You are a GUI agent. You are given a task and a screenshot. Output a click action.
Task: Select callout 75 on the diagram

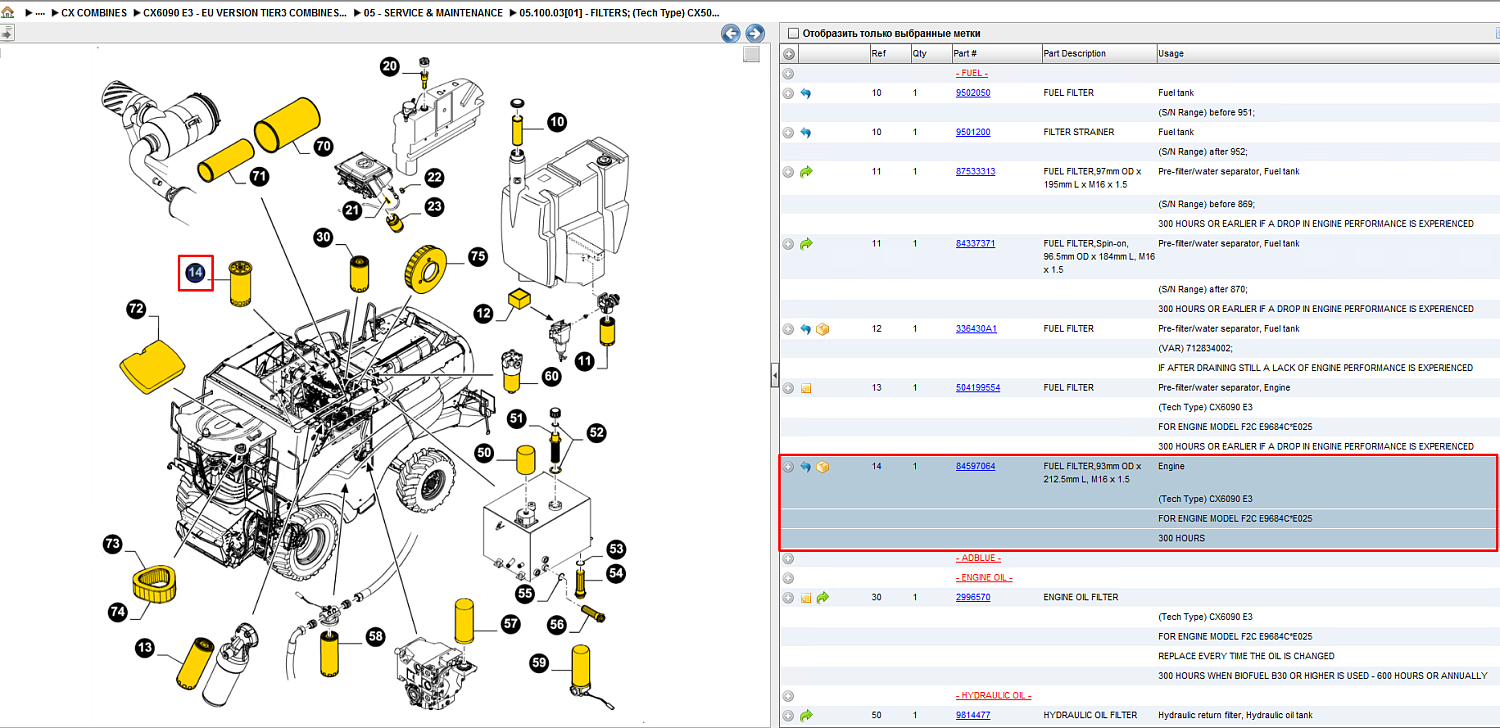tap(477, 257)
